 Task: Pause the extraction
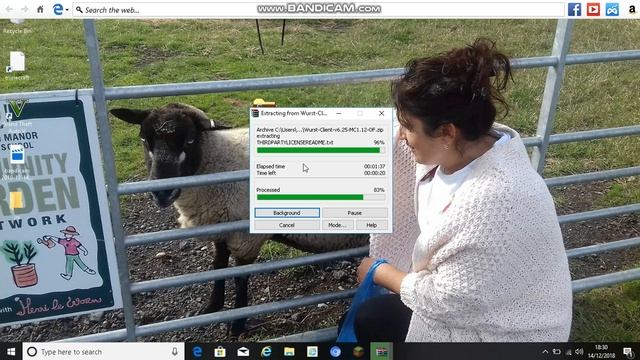point(354,213)
